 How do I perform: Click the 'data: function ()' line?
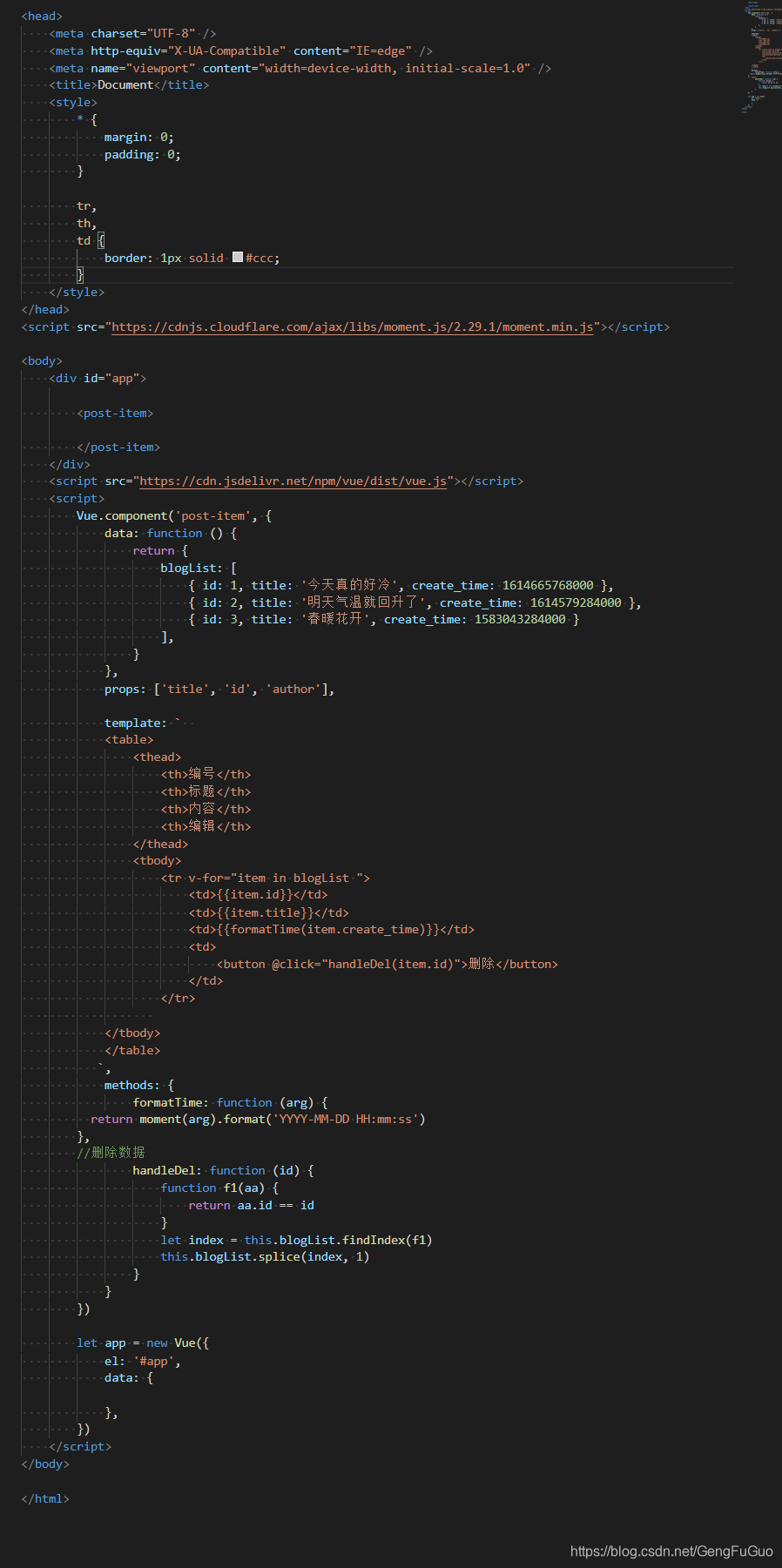[x=171, y=534]
